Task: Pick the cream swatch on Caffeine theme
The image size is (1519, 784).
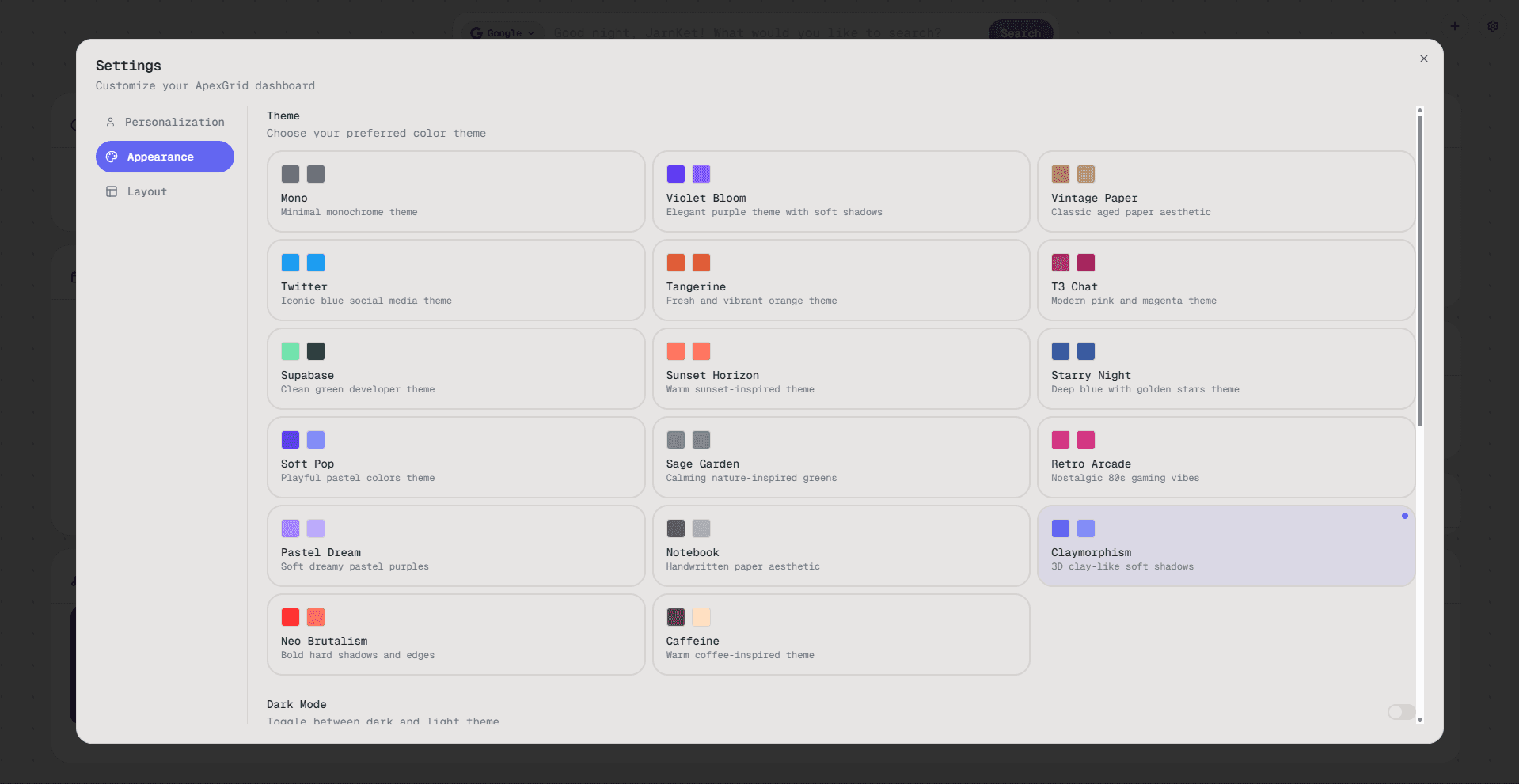Action: (x=701, y=617)
